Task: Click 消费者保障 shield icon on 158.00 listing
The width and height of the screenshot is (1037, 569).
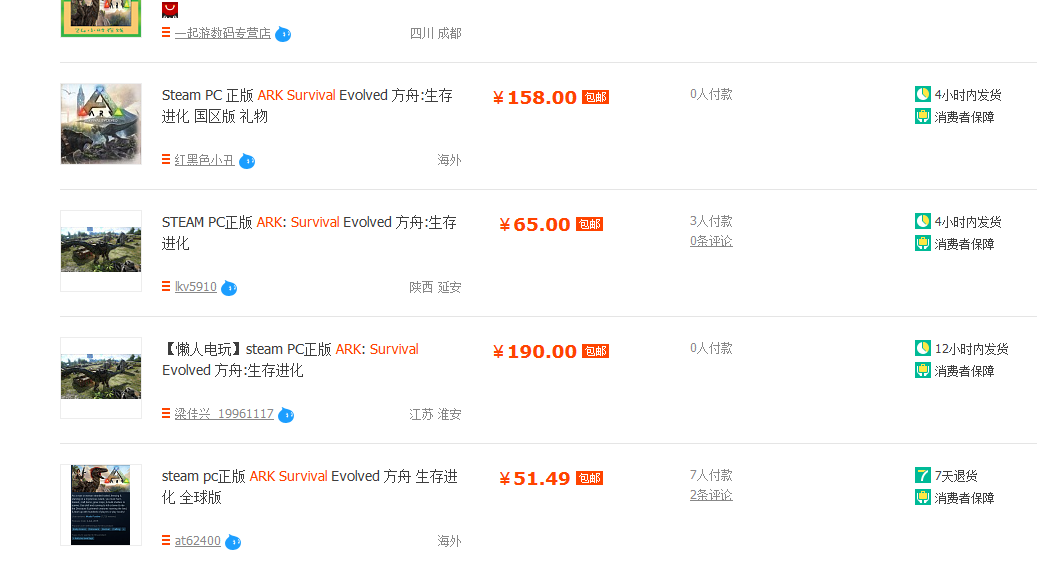Action: click(x=923, y=116)
